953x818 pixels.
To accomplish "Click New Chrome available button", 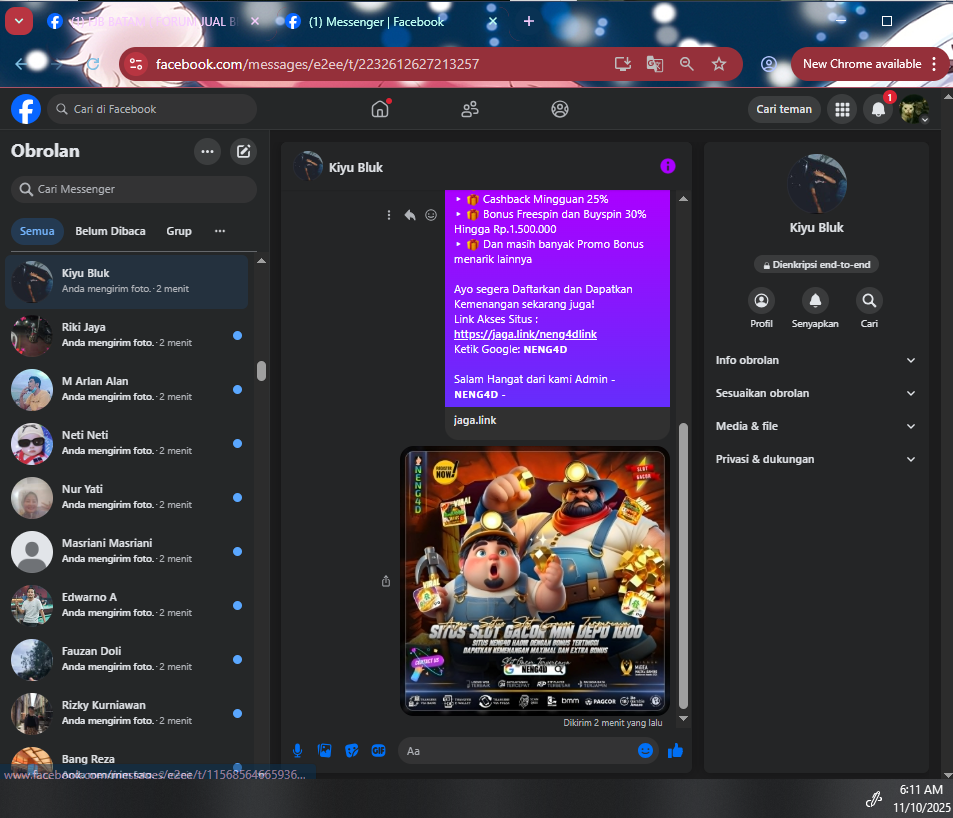I will [x=869, y=64].
